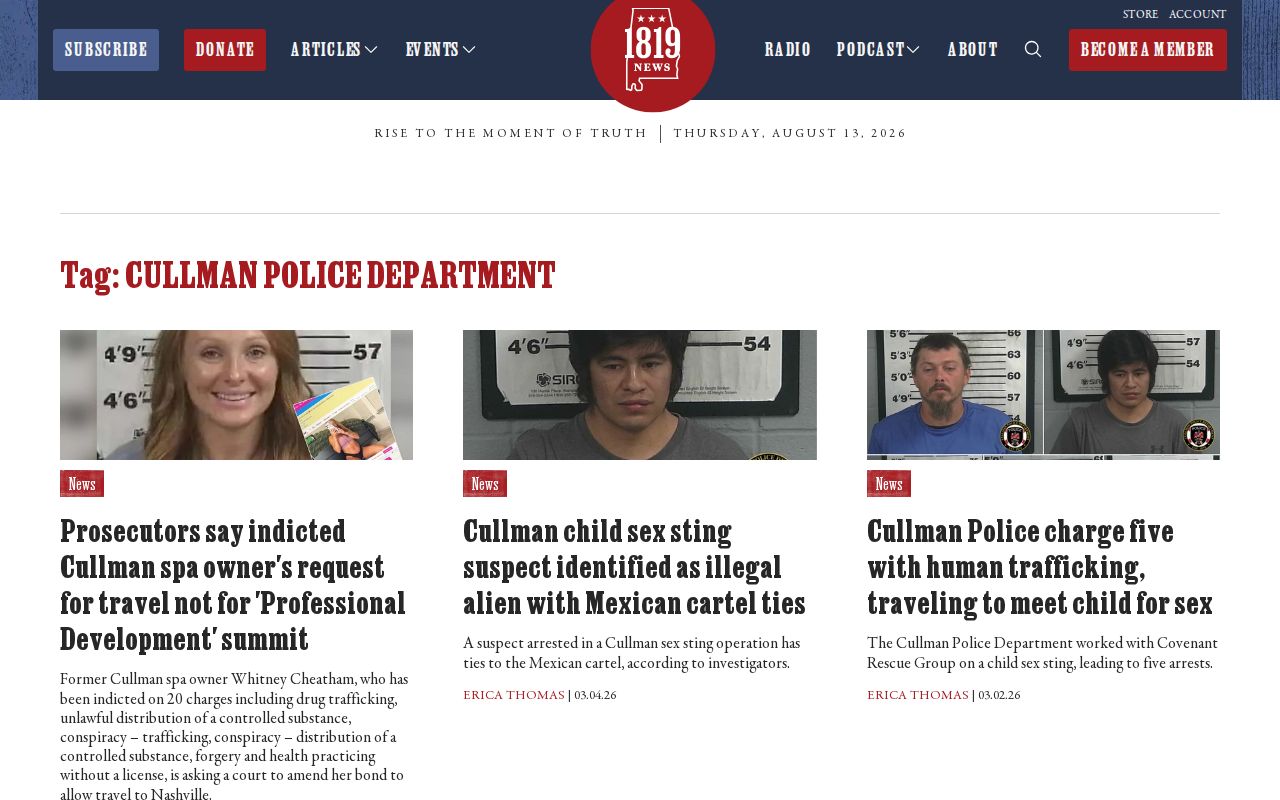This screenshot has width=1280, height=800.
Task: Click Erica Thomas byline dated 03.04.26
Action: [x=514, y=695]
